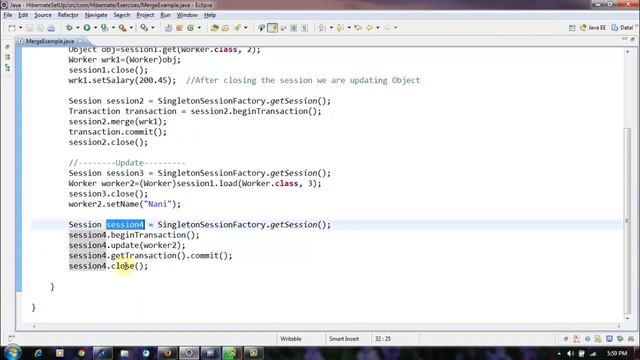Click the worker2.setName("Nani"); line

pos(124,204)
